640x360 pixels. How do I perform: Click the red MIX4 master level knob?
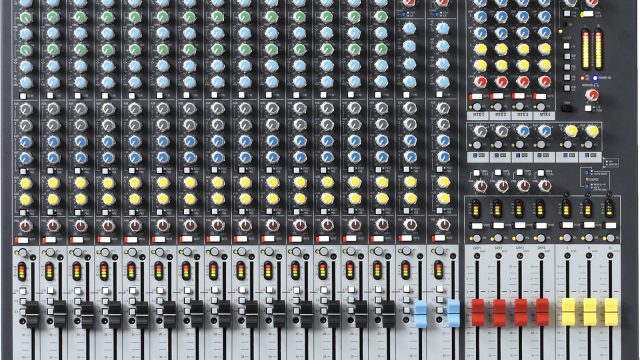pyautogui.click(x=544, y=82)
